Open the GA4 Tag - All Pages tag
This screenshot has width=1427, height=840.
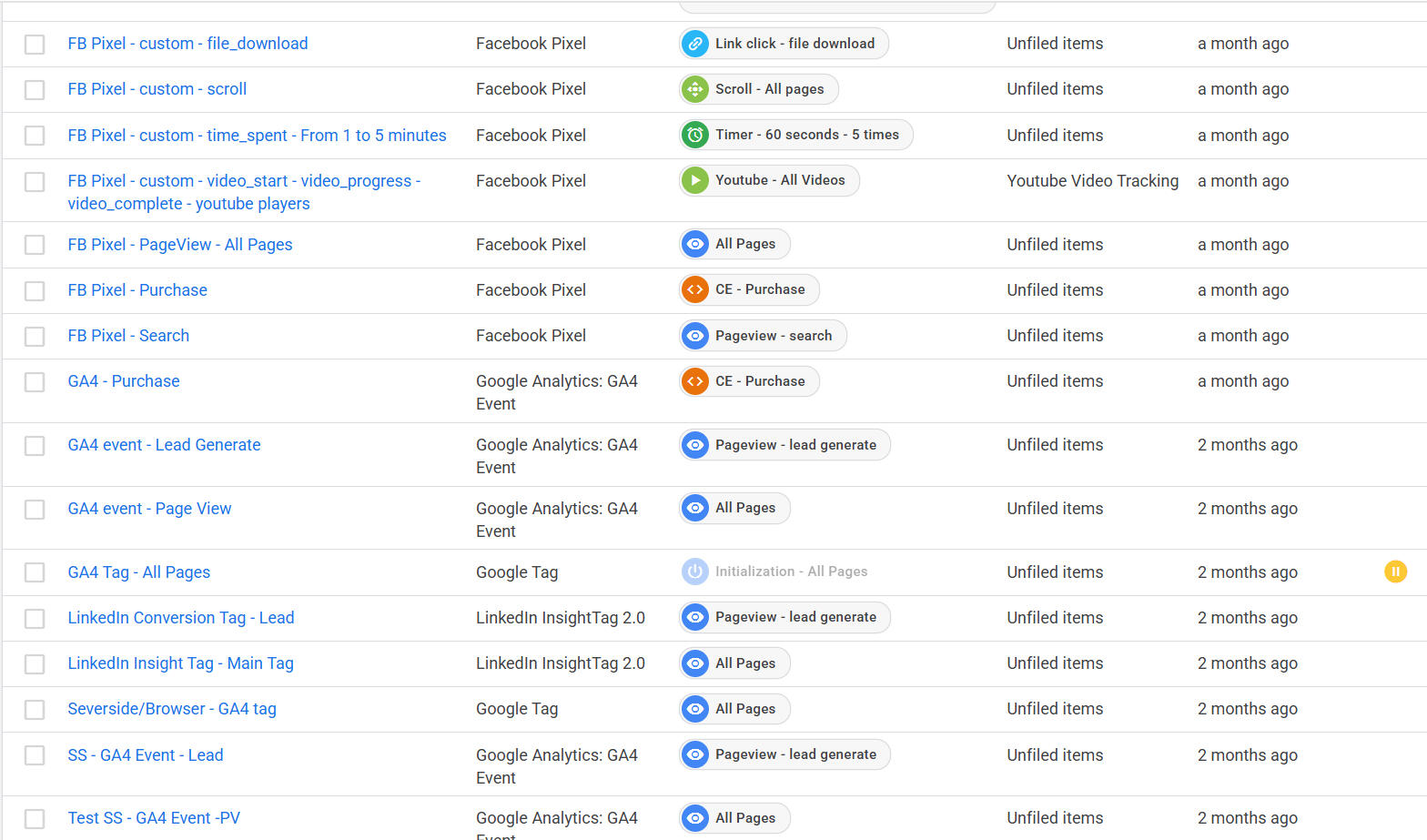139,572
